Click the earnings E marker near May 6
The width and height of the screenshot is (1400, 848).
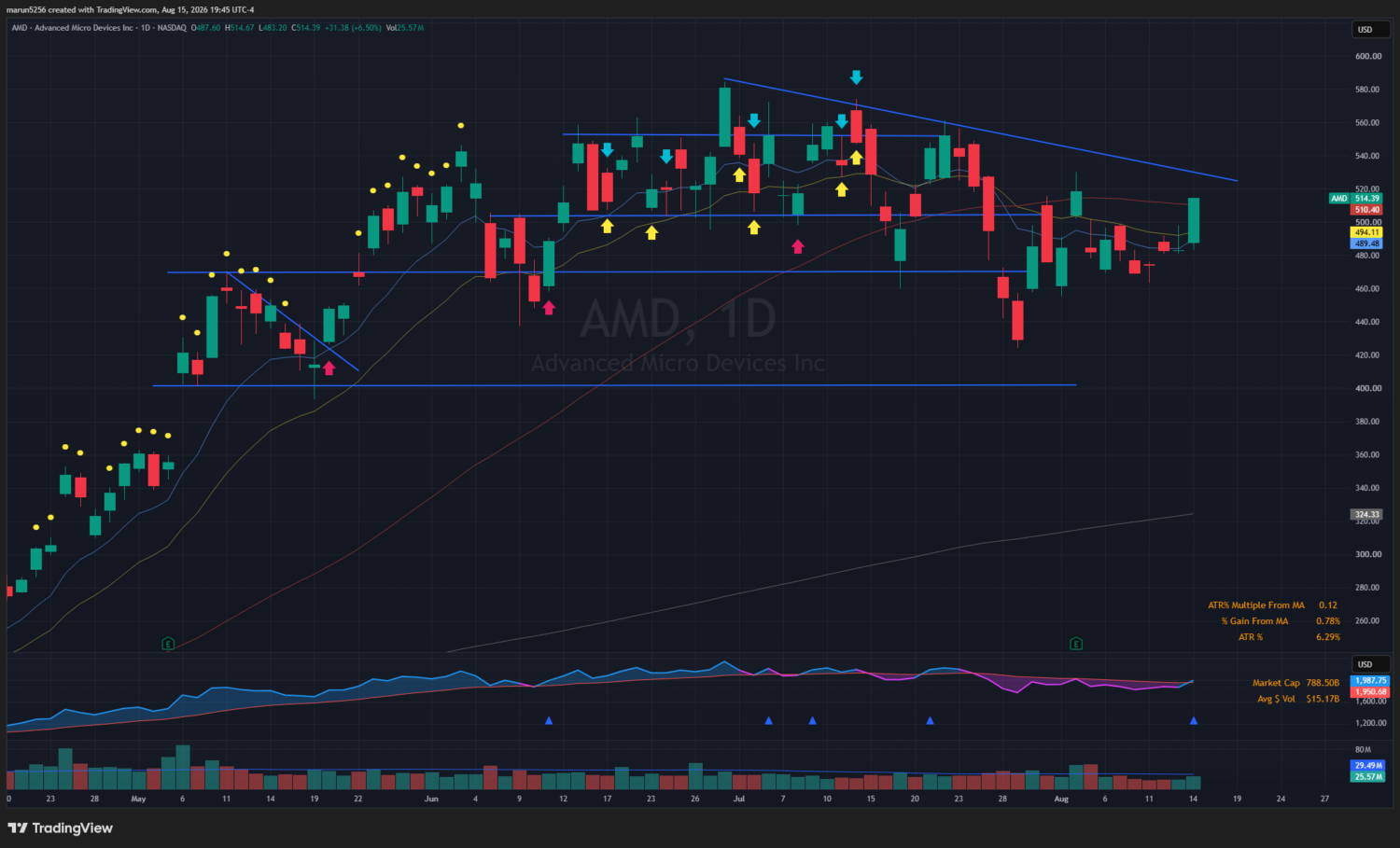click(168, 644)
